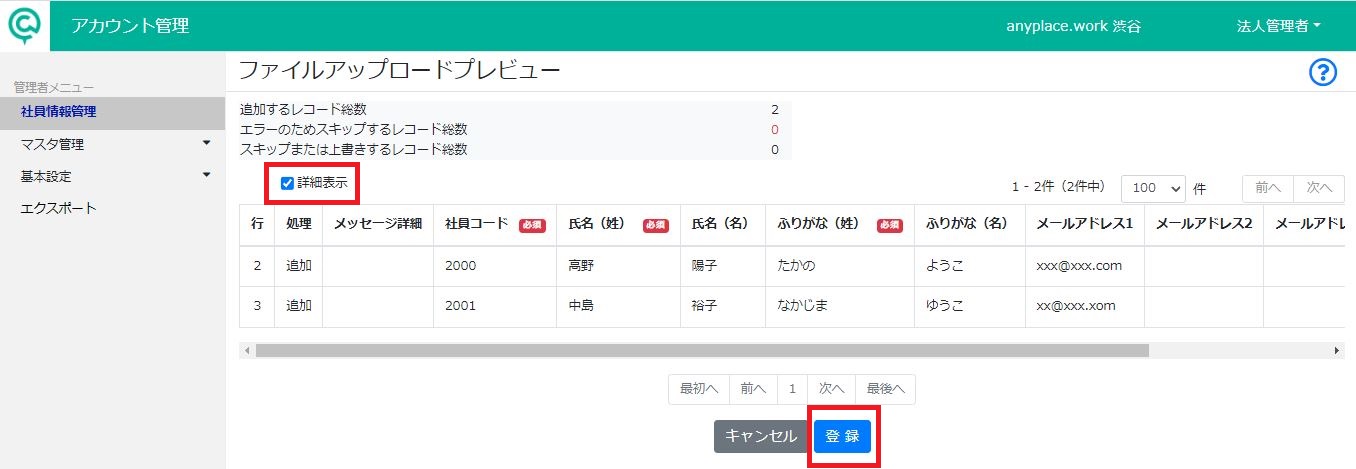
Task: Click anyplace.work 渋谷 in header
Action: 1073,26
